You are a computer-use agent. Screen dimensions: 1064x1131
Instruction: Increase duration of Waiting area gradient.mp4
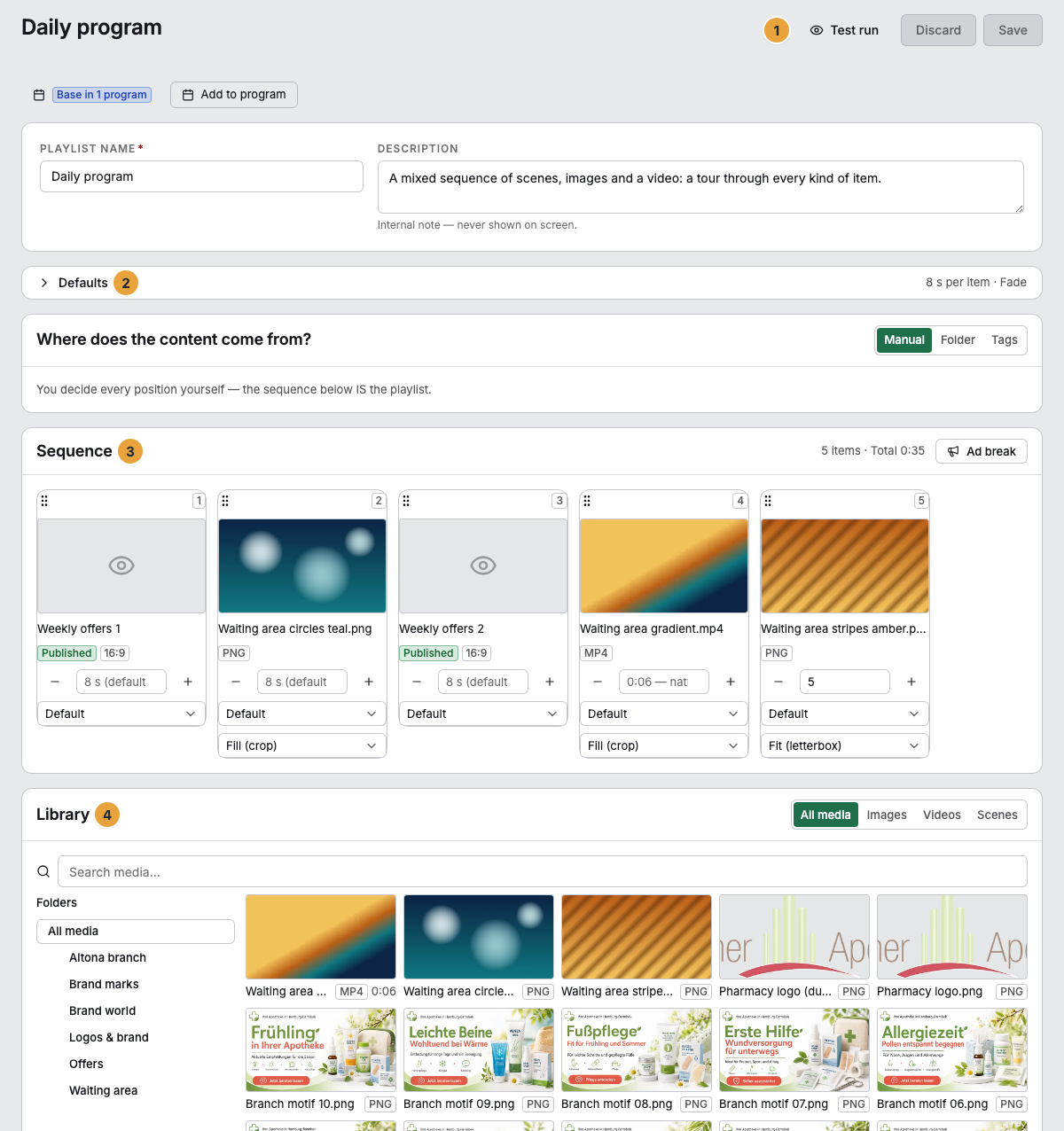point(731,682)
